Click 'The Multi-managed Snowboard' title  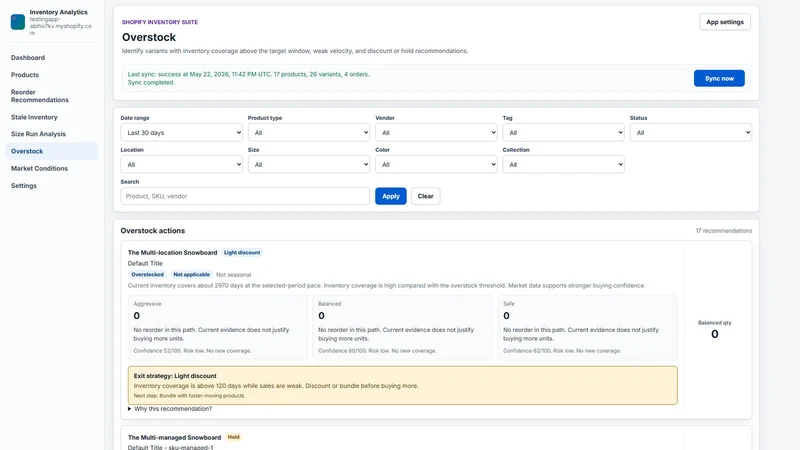tap(174, 437)
